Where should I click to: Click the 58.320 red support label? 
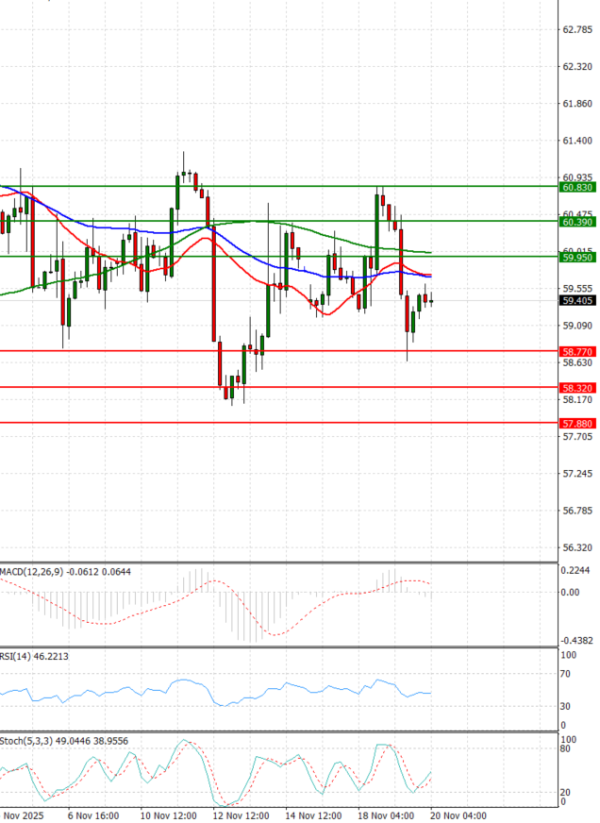pyautogui.click(x=578, y=387)
